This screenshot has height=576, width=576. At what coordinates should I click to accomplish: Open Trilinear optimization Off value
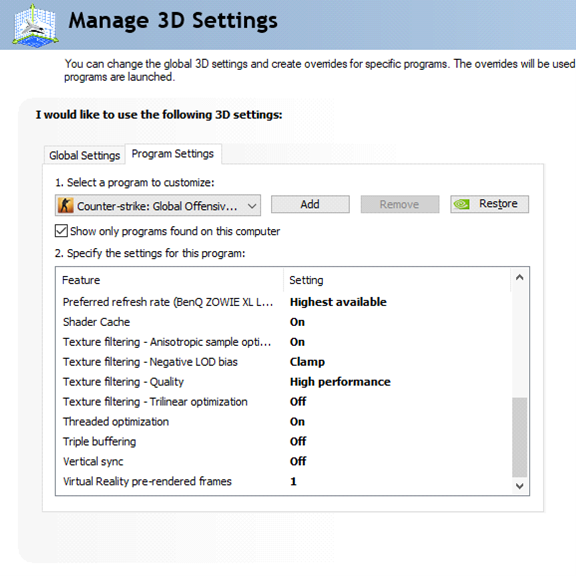298,402
